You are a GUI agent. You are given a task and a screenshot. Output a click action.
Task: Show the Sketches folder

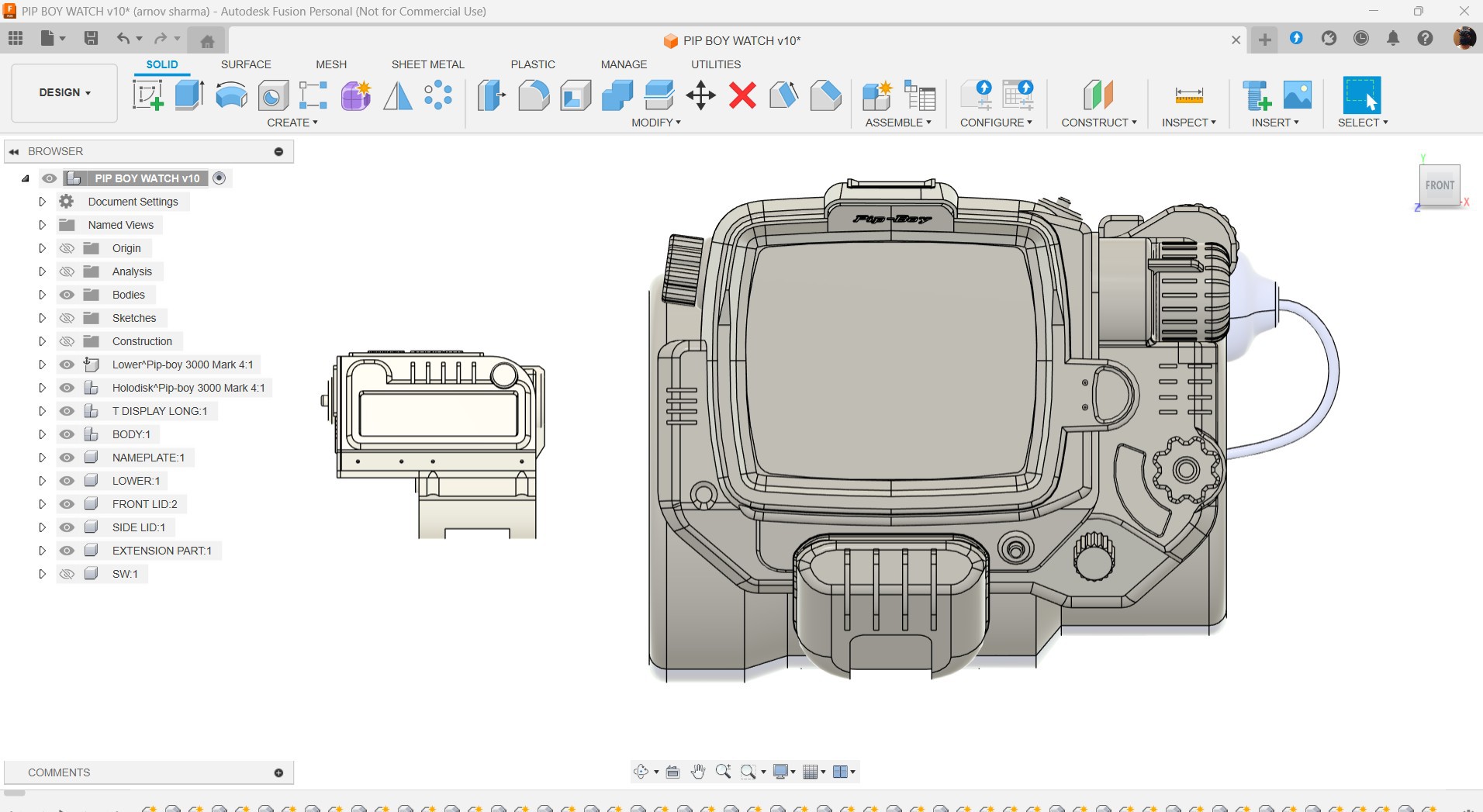[x=67, y=318]
